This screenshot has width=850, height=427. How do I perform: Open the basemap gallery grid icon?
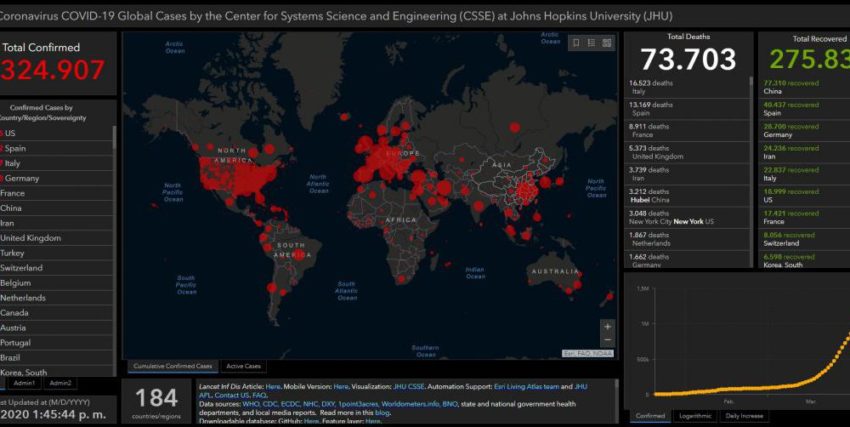(606, 43)
